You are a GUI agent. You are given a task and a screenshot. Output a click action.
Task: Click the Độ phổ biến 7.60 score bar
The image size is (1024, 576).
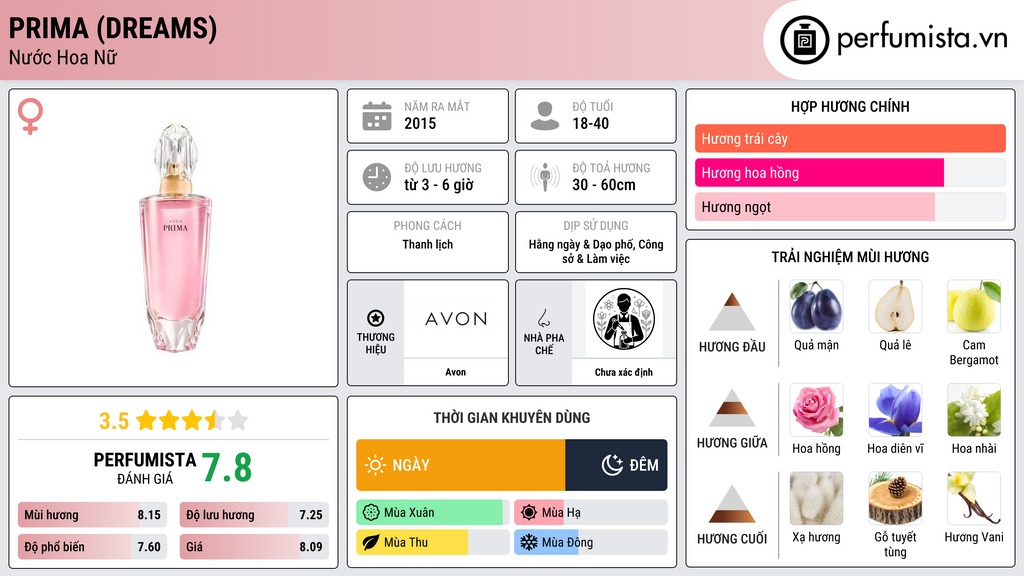93,547
